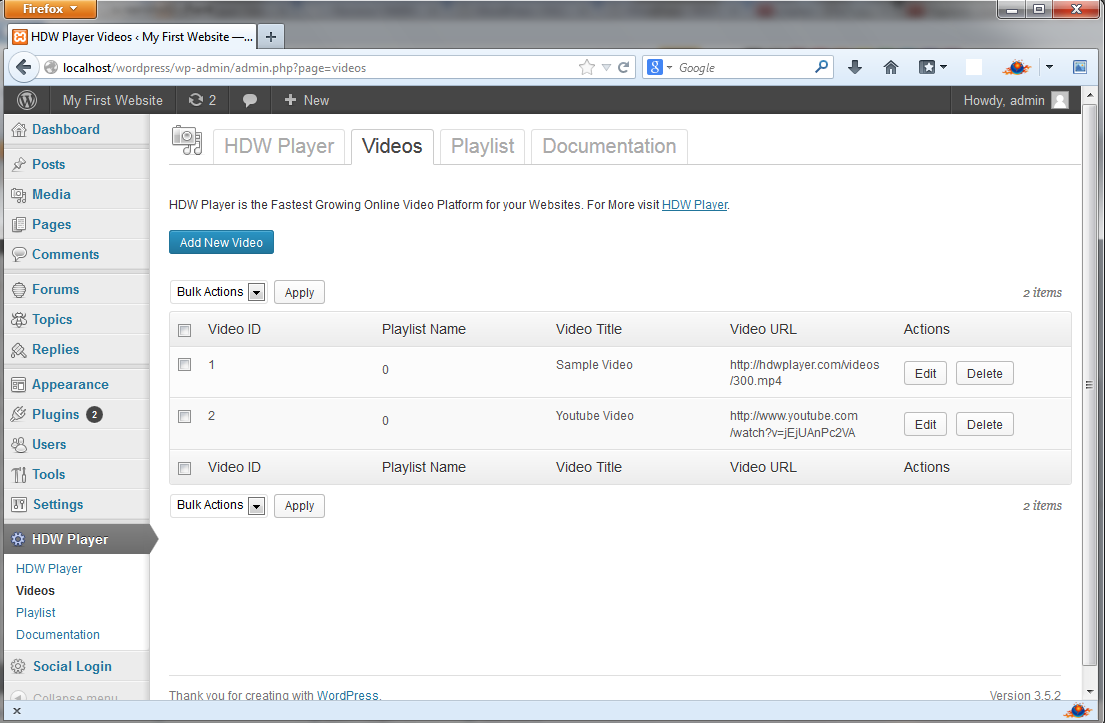Edit the Sample Video row
Viewport: 1105px width, 723px height.
tap(925, 373)
